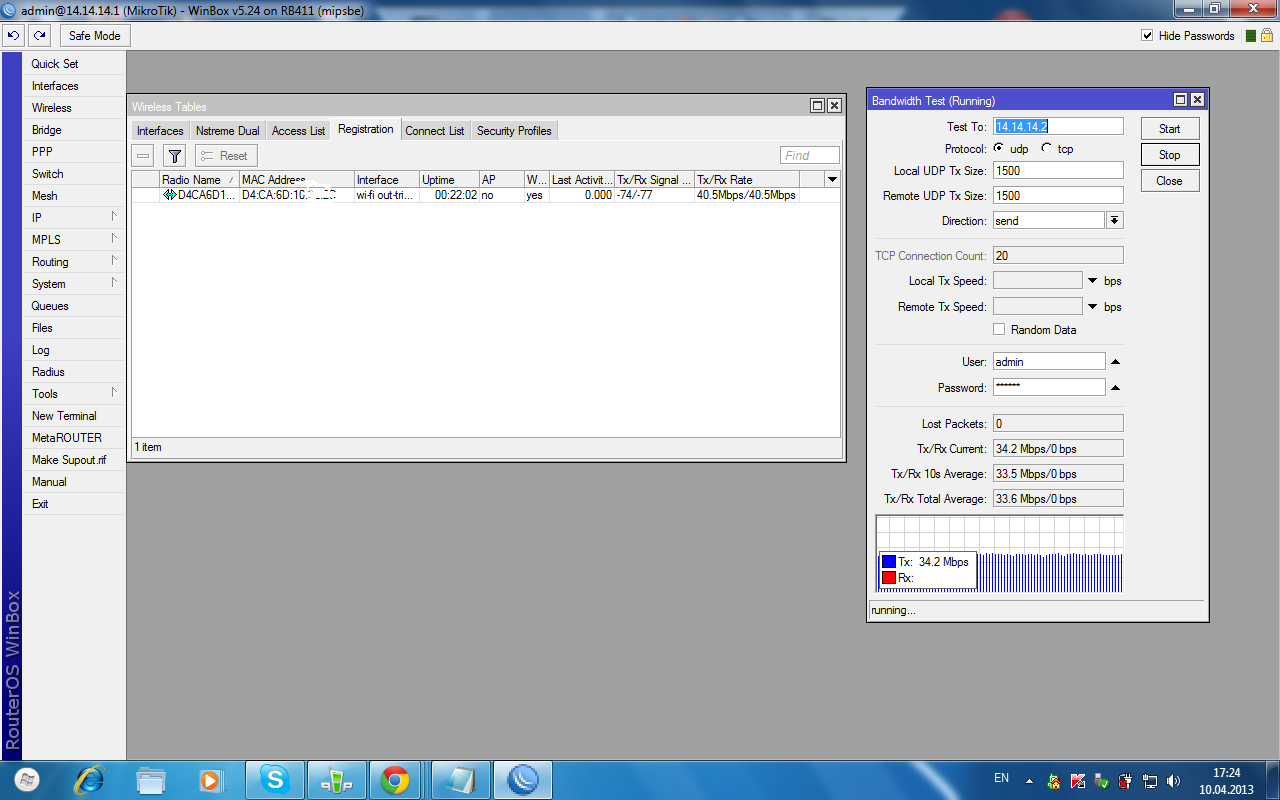Click the Tx/Rx Current value 34.2 Mbps/0 bps

click(x=1058, y=449)
